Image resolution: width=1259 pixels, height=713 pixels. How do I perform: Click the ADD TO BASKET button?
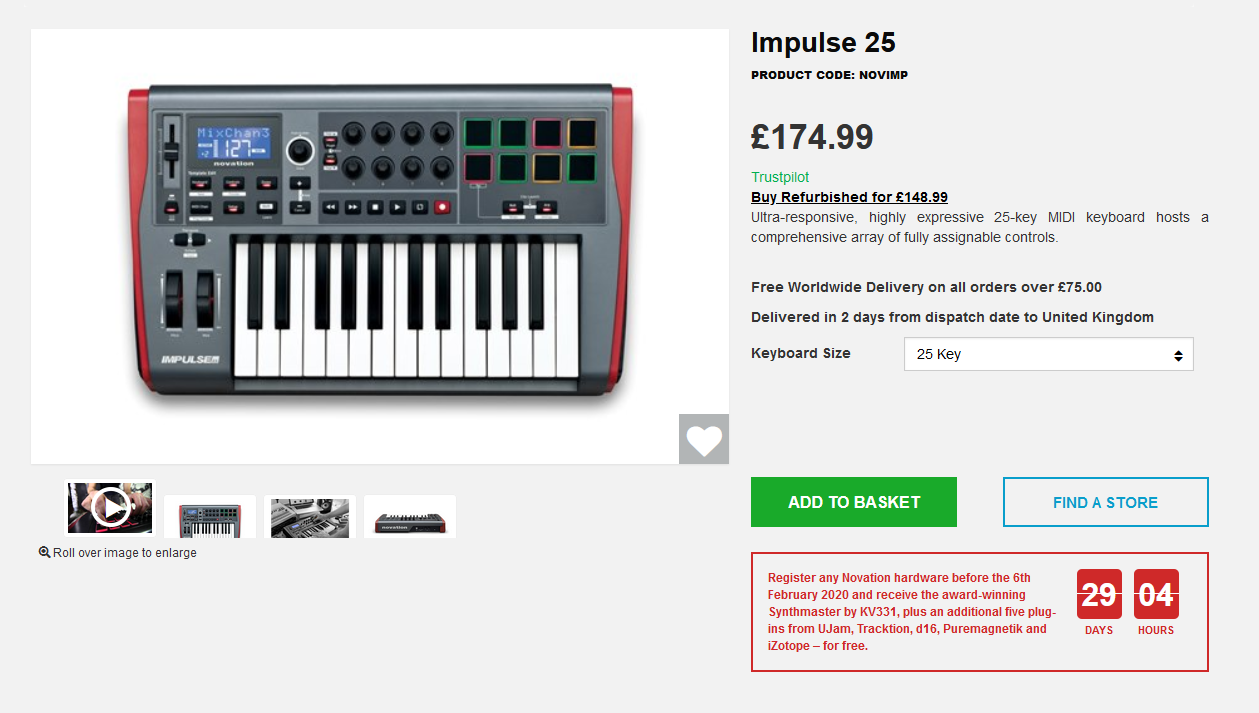point(854,502)
